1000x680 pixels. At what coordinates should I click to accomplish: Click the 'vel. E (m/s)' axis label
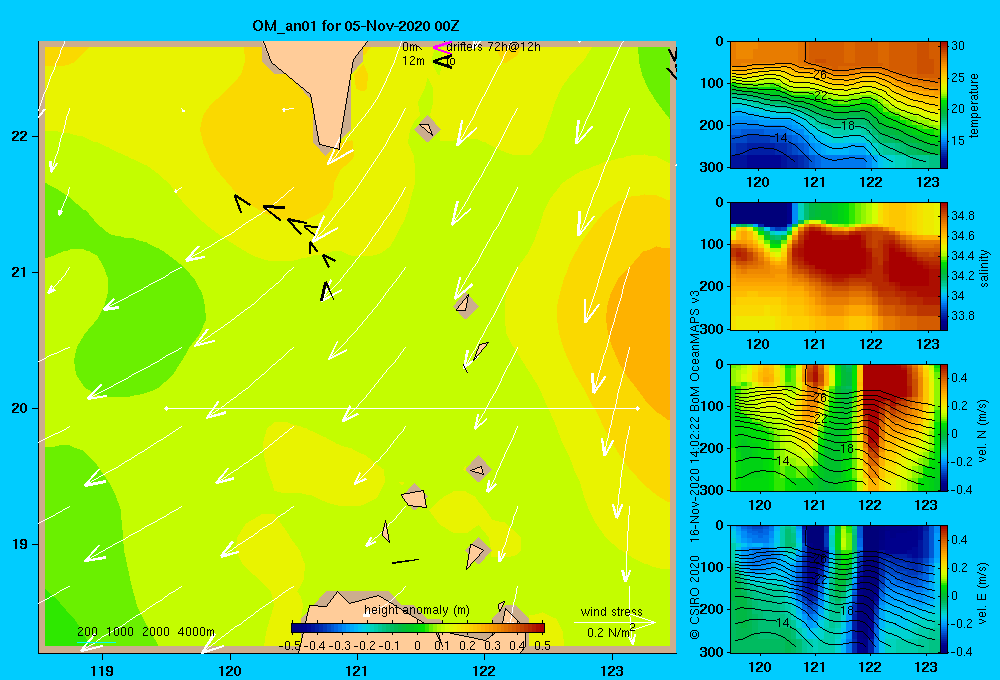[982, 592]
